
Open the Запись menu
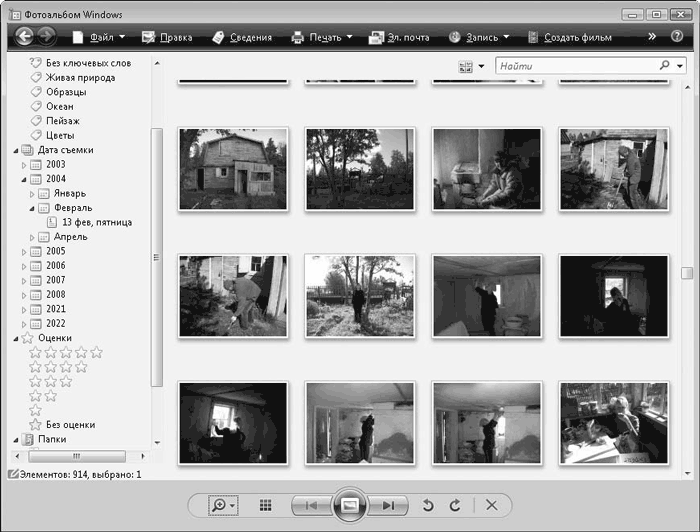[x=478, y=37]
